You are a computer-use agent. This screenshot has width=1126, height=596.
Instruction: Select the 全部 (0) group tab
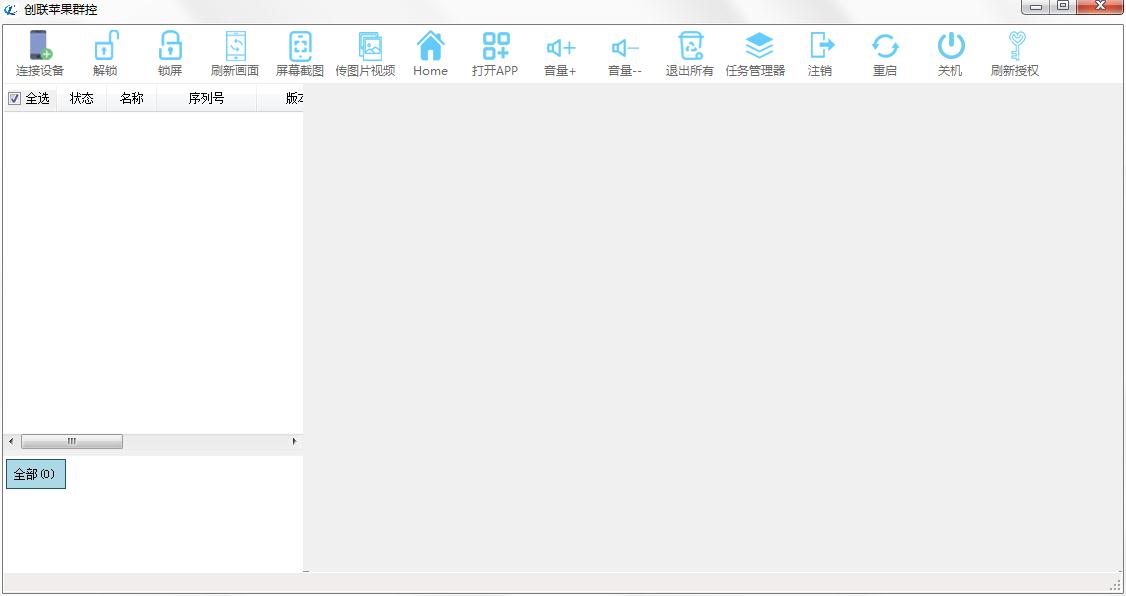coord(36,474)
